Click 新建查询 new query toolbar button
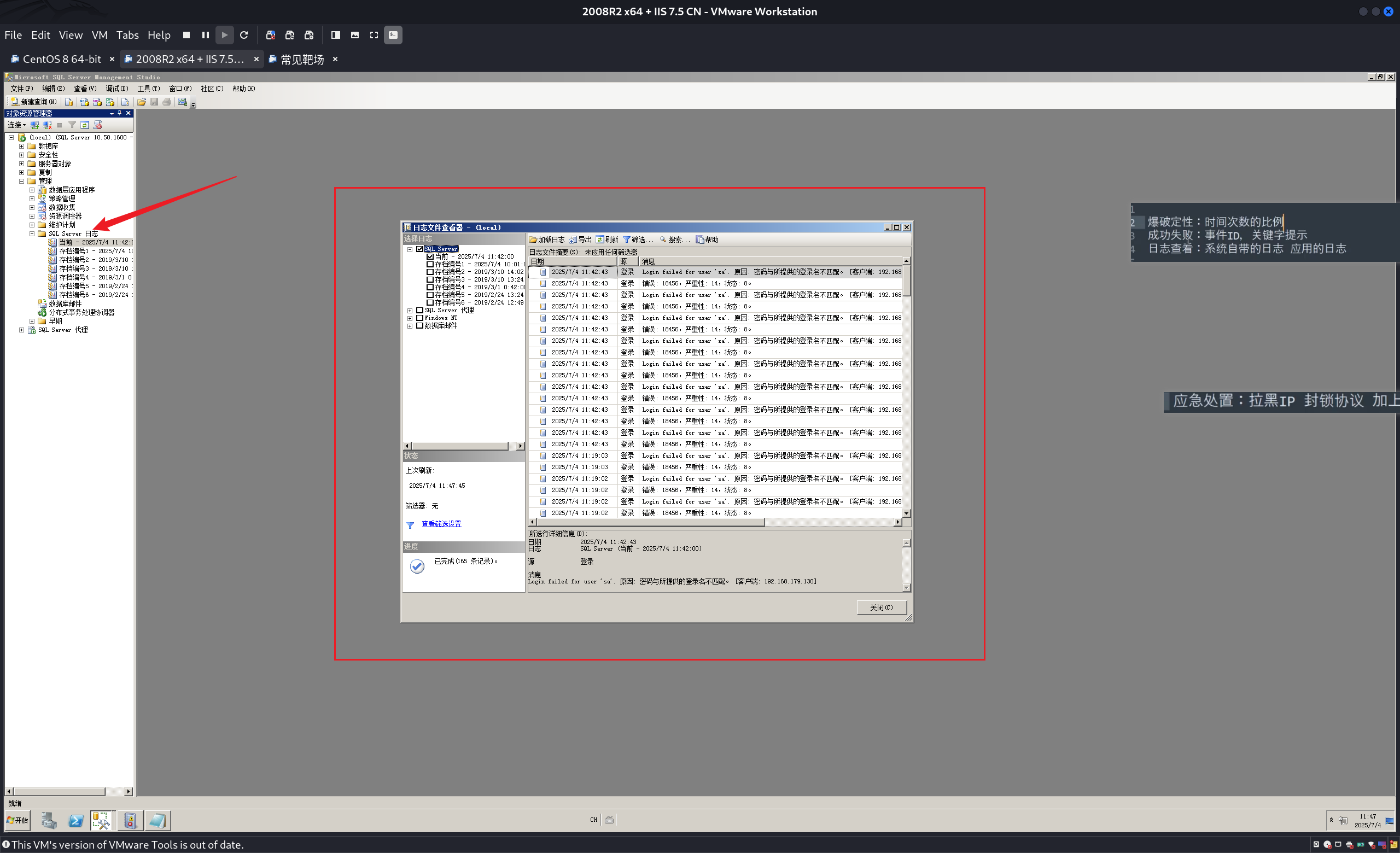1400x853 pixels. click(x=33, y=102)
